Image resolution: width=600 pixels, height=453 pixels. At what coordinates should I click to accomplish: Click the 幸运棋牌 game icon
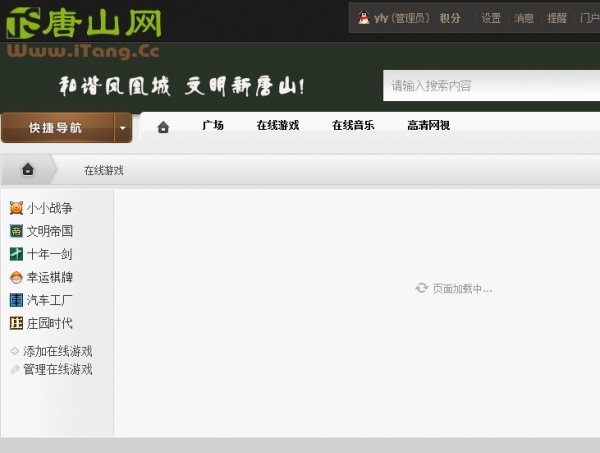coord(16,277)
